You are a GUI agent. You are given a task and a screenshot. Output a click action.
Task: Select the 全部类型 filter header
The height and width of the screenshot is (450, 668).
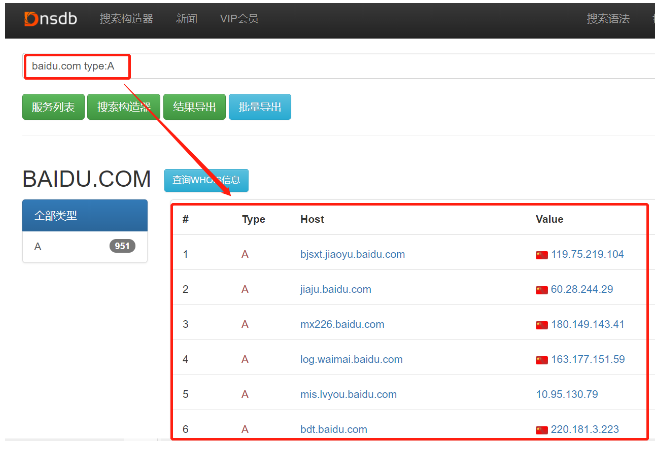[85, 215]
